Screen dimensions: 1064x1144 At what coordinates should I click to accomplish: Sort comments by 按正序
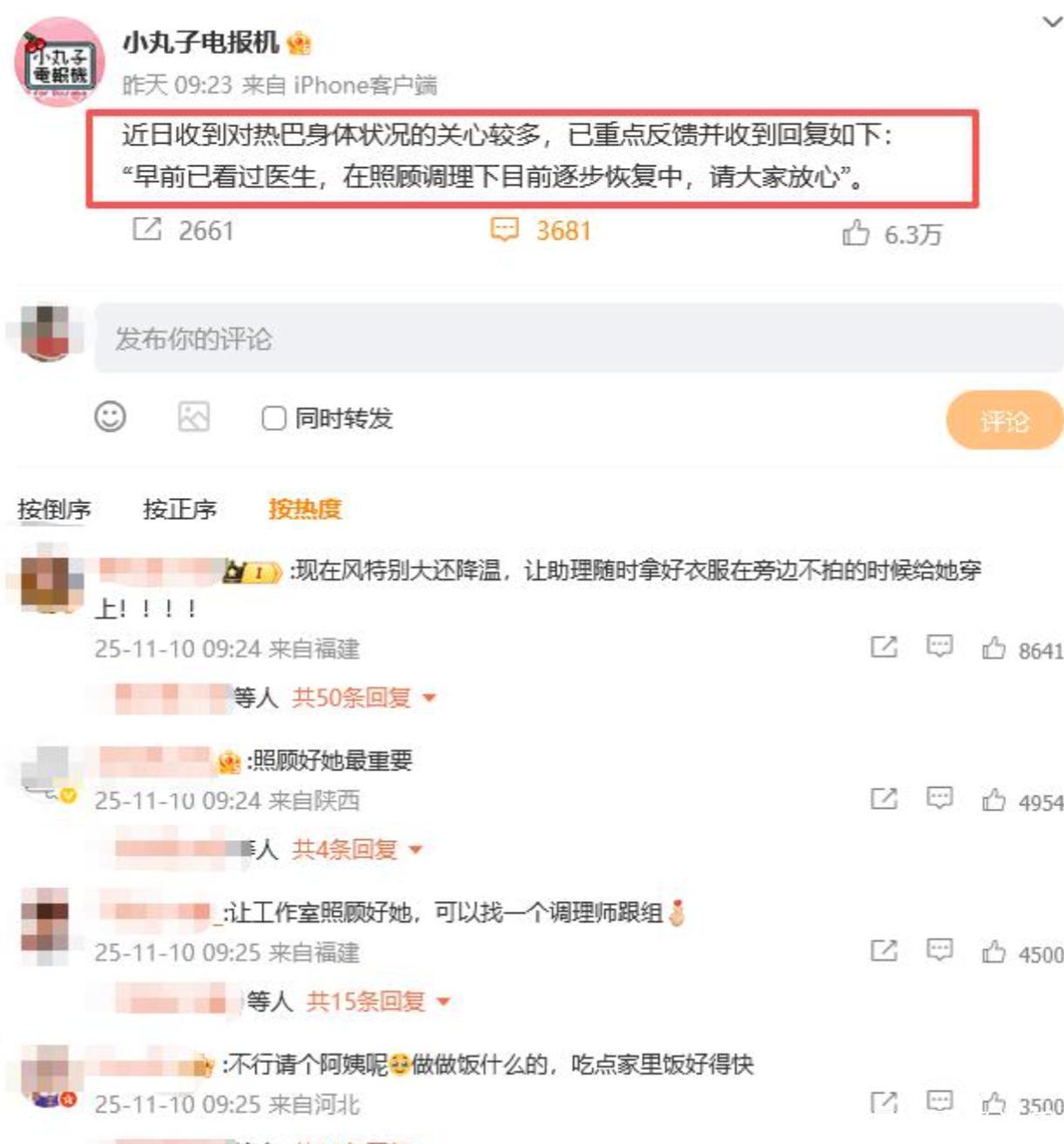coord(180,509)
